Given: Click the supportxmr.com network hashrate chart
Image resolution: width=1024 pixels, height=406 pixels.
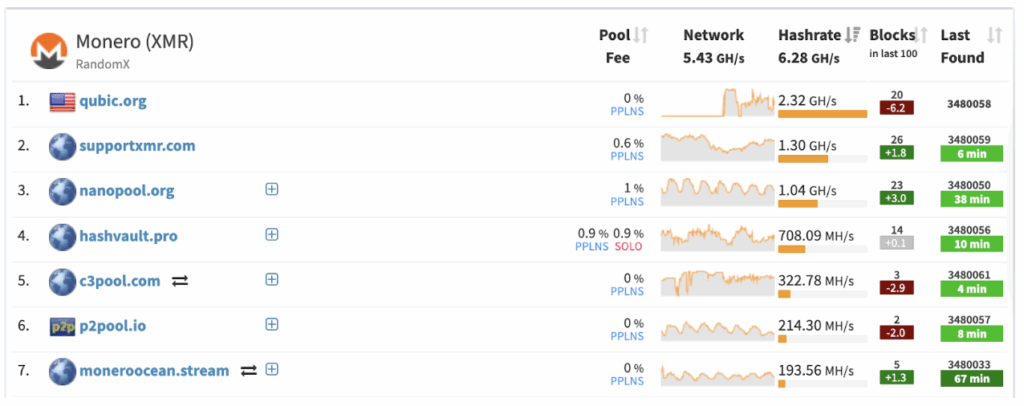Looking at the screenshot, I should [717, 146].
